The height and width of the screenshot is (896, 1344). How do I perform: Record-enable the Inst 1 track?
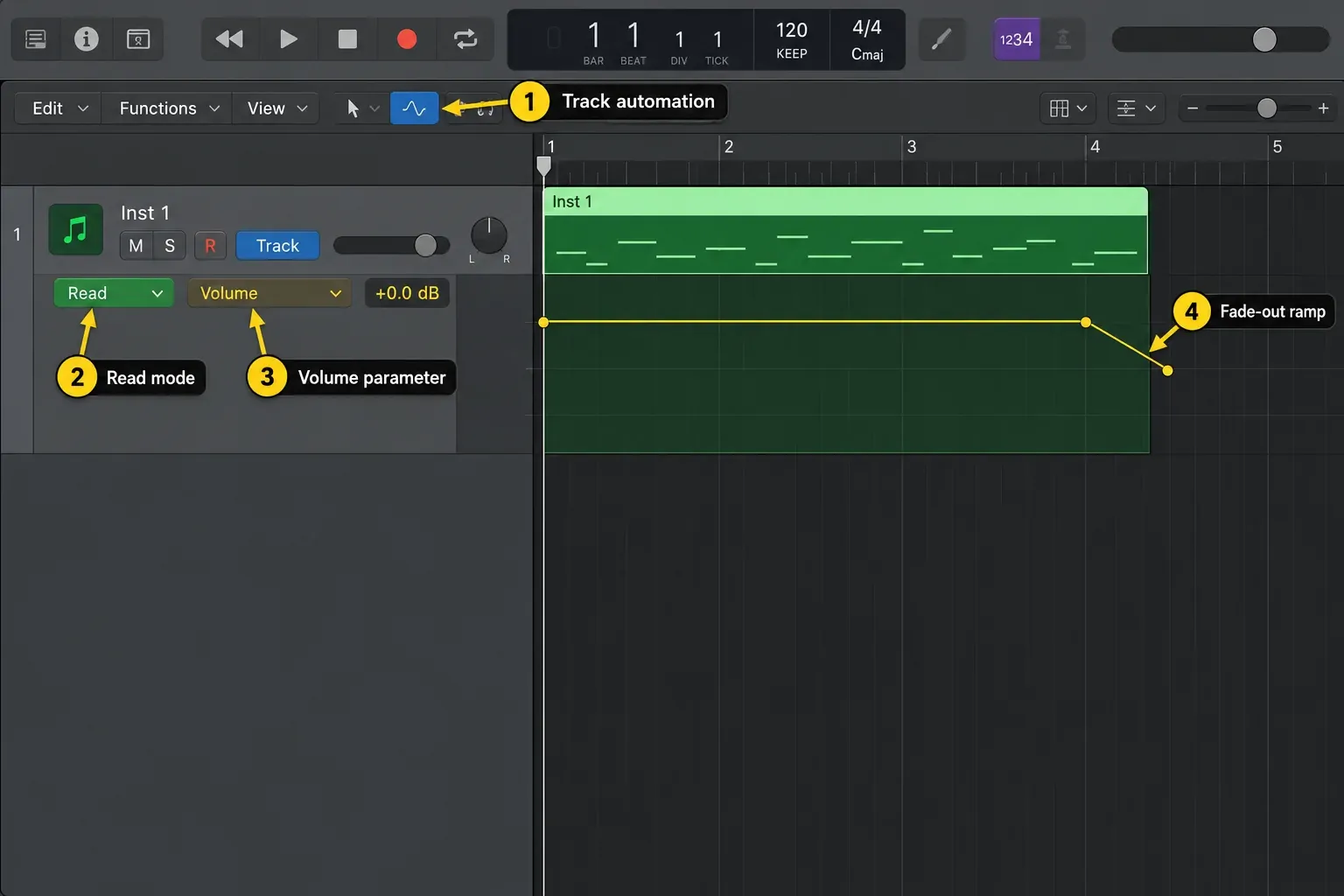point(210,246)
